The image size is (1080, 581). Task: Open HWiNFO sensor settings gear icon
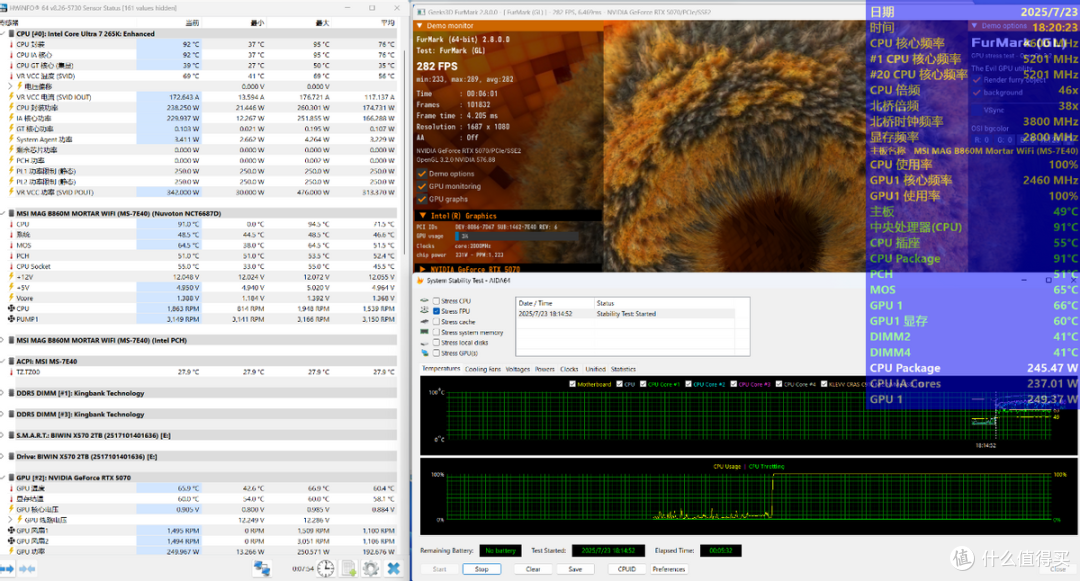[371, 569]
